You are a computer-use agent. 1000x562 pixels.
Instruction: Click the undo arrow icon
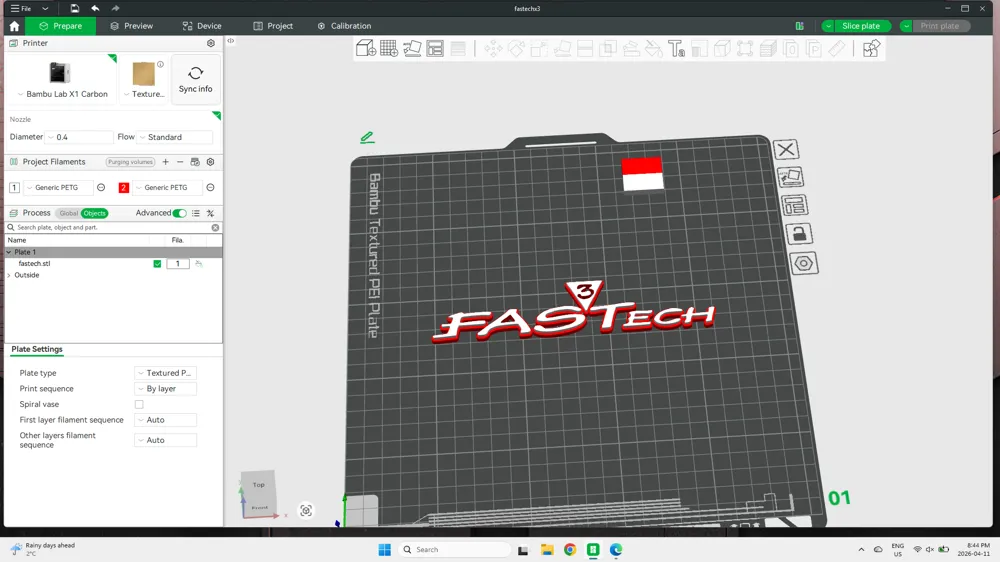coord(95,8)
